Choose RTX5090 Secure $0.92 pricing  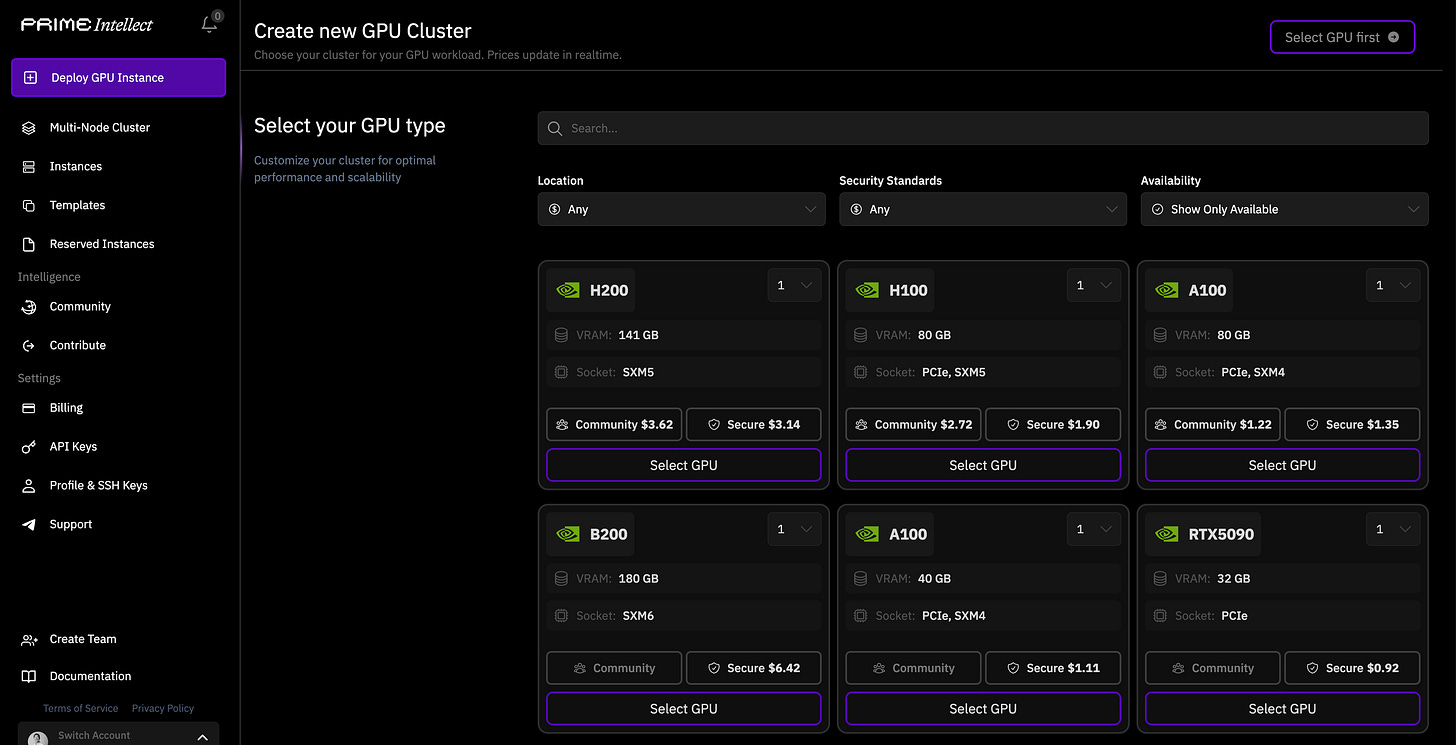(1352, 668)
